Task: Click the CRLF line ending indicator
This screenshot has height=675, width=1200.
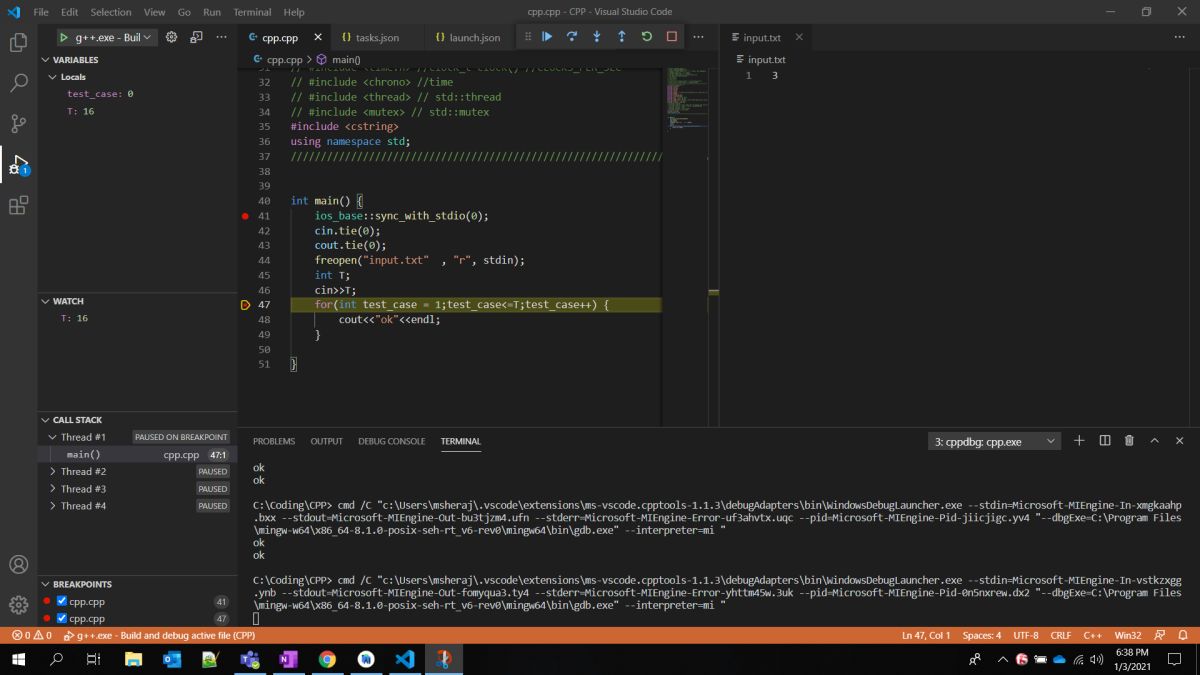Action: point(1060,635)
